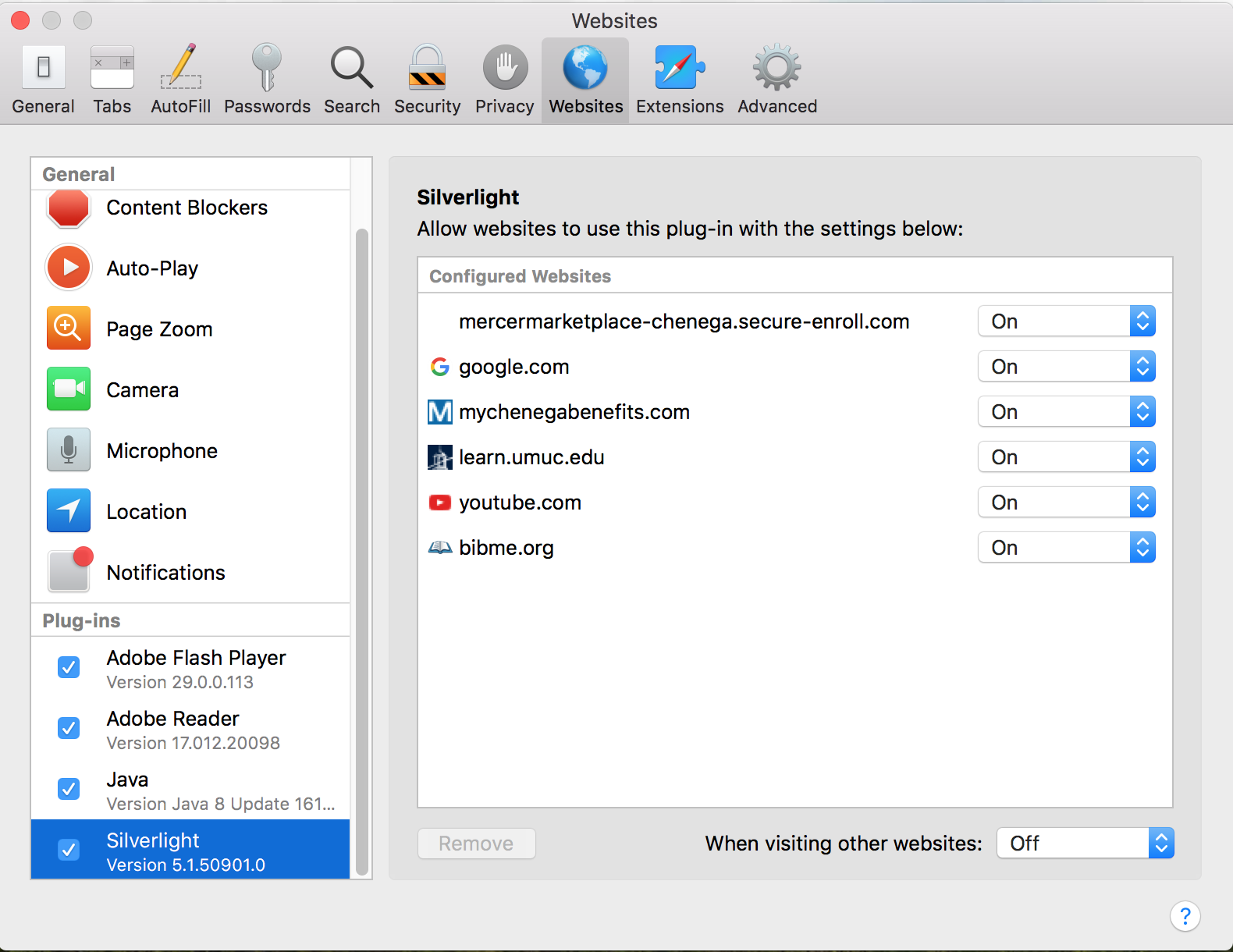Uncheck the Adobe Flash Player plug-in
Image resolution: width=1233 pixels, height=952 pixels.
69,667
